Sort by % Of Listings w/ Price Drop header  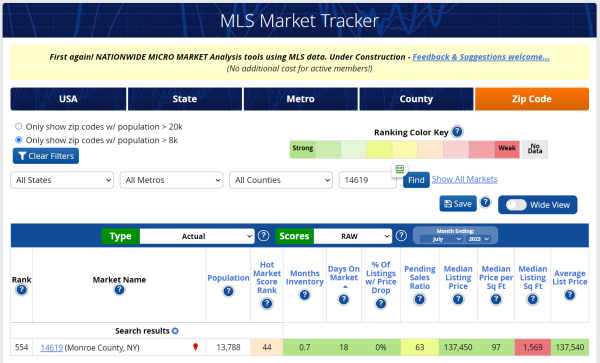coord(381,277)
